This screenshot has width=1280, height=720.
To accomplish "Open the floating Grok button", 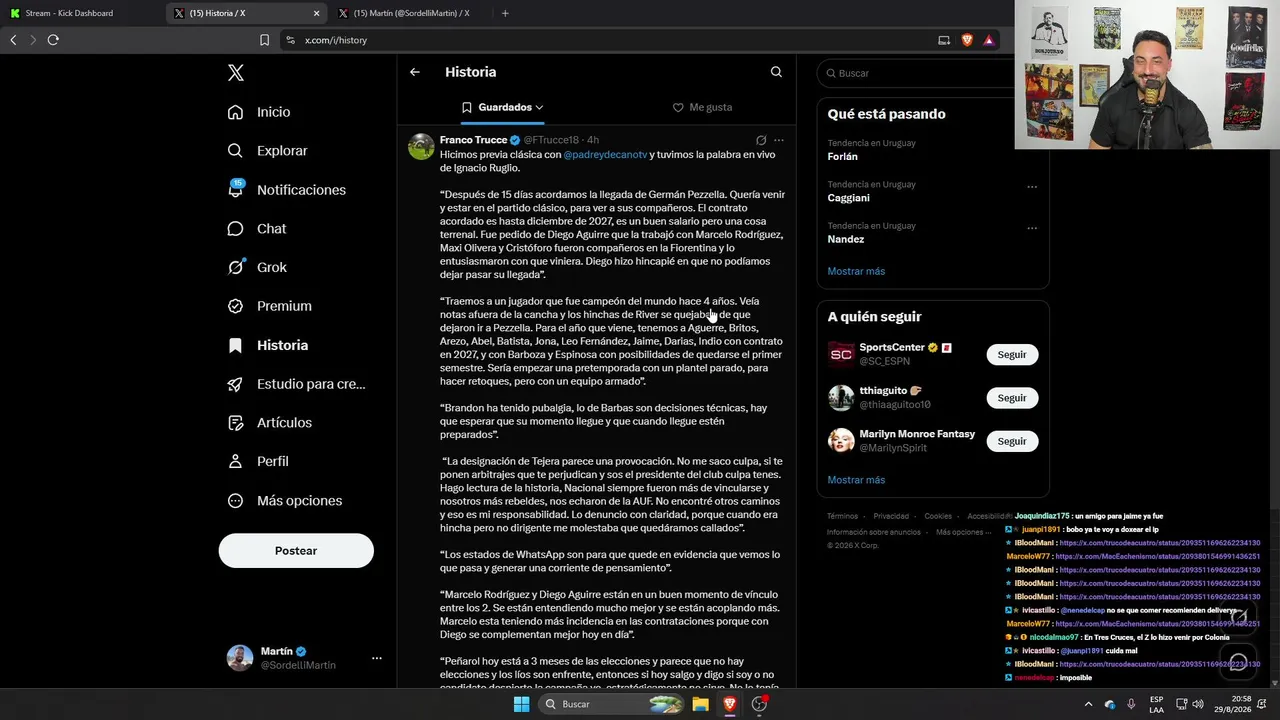I will click(1238, 617).
